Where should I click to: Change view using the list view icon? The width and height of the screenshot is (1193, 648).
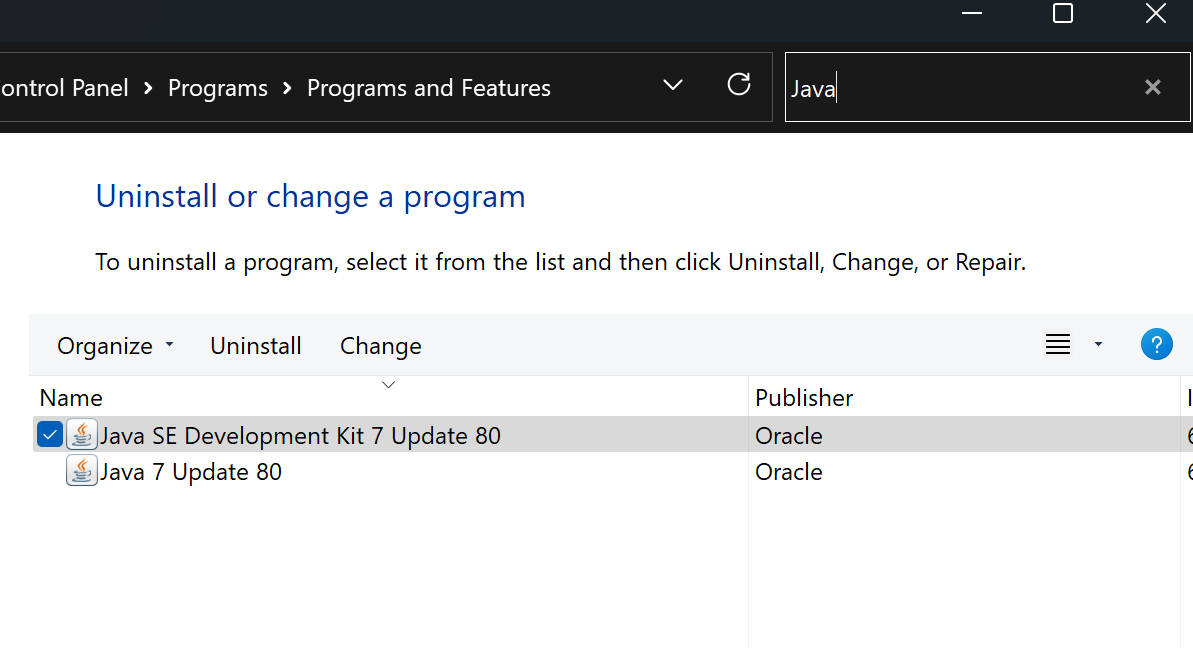pyautogui.click(x=1058, y=345)
